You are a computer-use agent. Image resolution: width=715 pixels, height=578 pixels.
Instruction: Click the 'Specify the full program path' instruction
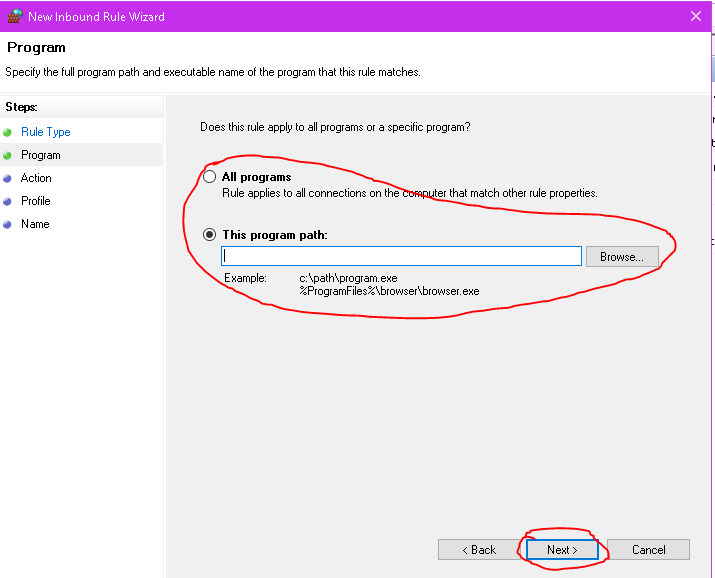(212, 72)
